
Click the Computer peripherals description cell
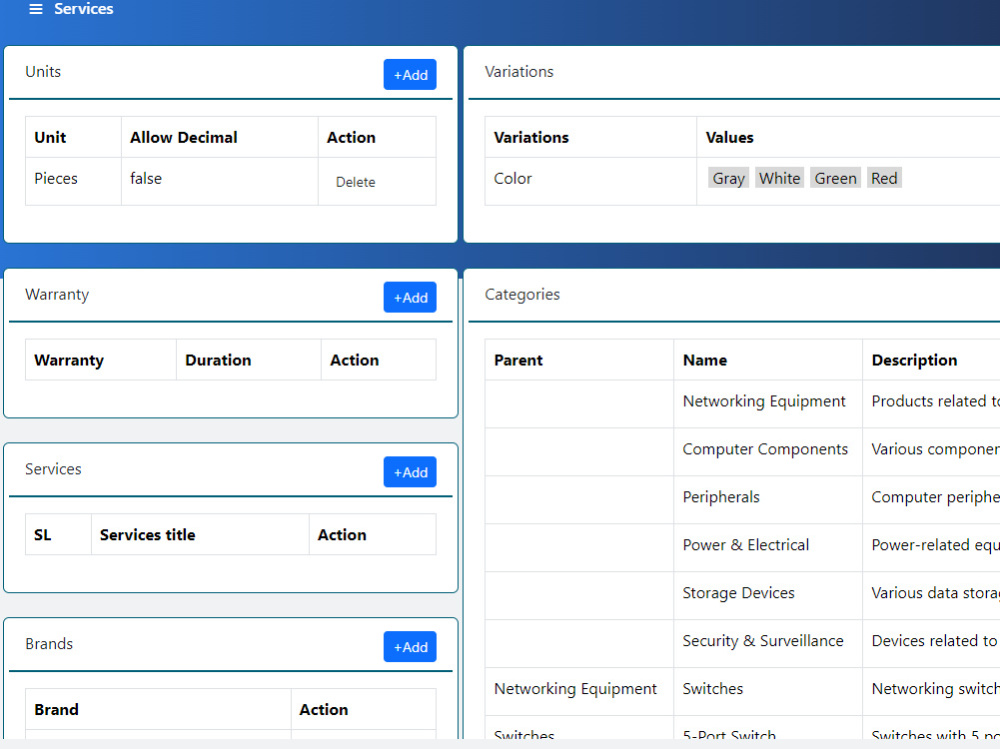click(x=931, y=500)
